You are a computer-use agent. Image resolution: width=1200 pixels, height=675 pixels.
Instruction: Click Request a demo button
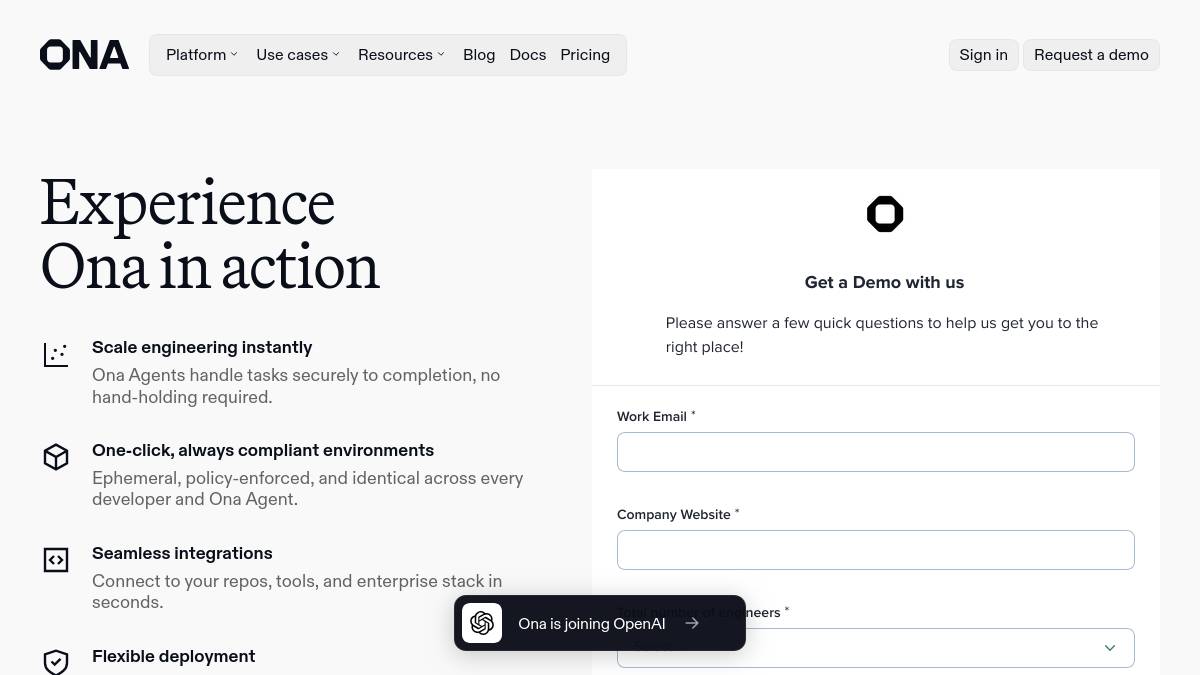pyautogui.click(x=1091, y=55)
